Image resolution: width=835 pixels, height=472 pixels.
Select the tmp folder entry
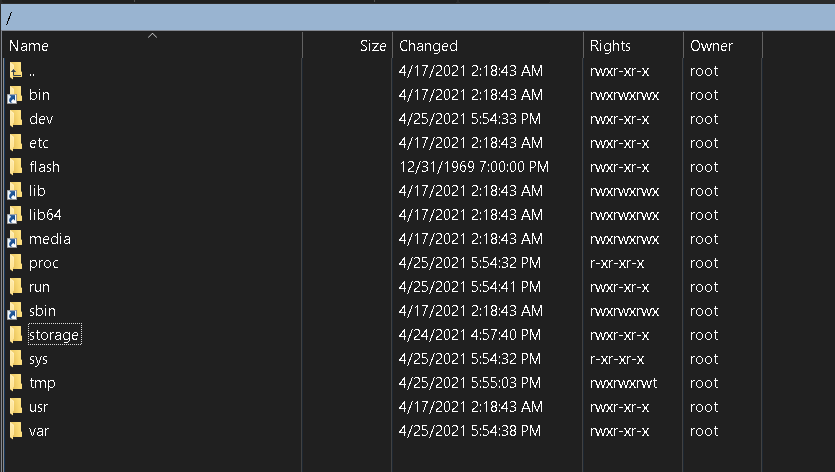(42, 383)
